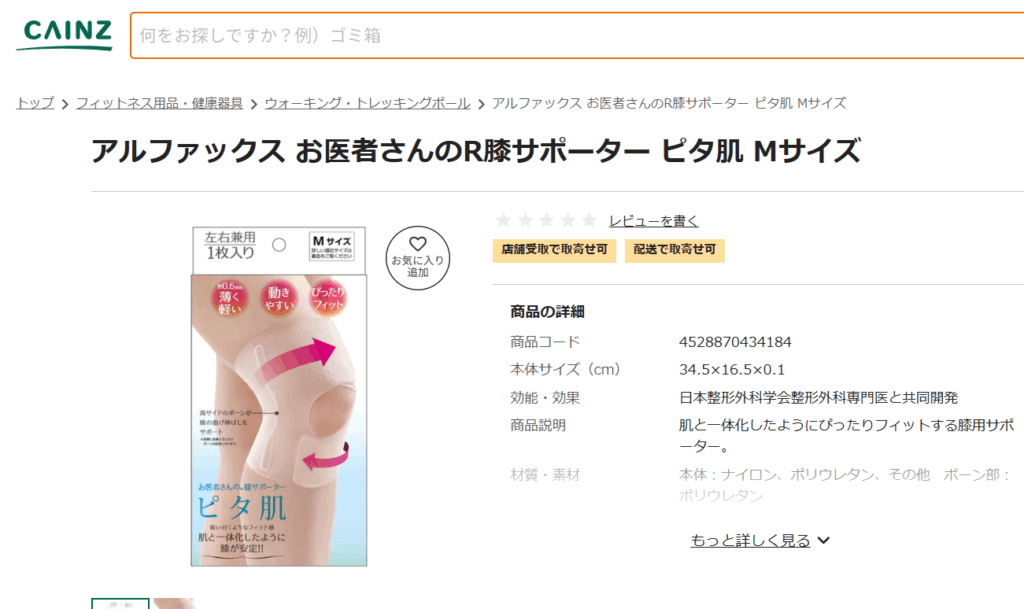Screen dimensions: 1024x609
Task: Focus the 何をお探しですか search field
Action: [577, 35]
